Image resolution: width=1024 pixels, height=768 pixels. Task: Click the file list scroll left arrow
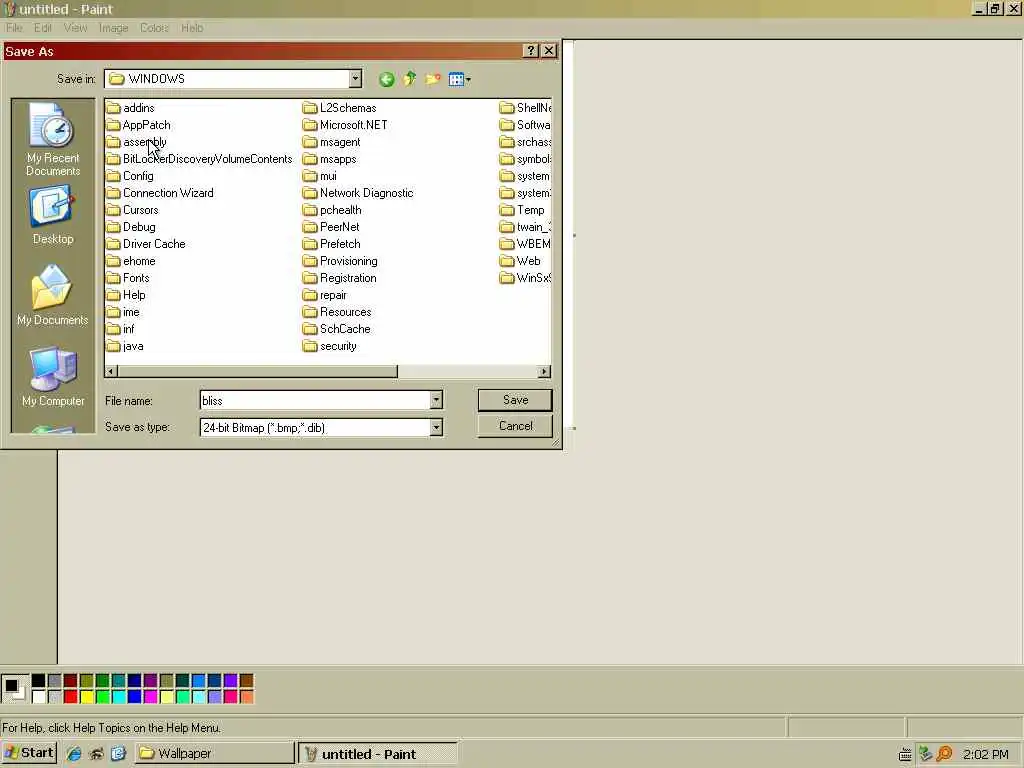112,372
